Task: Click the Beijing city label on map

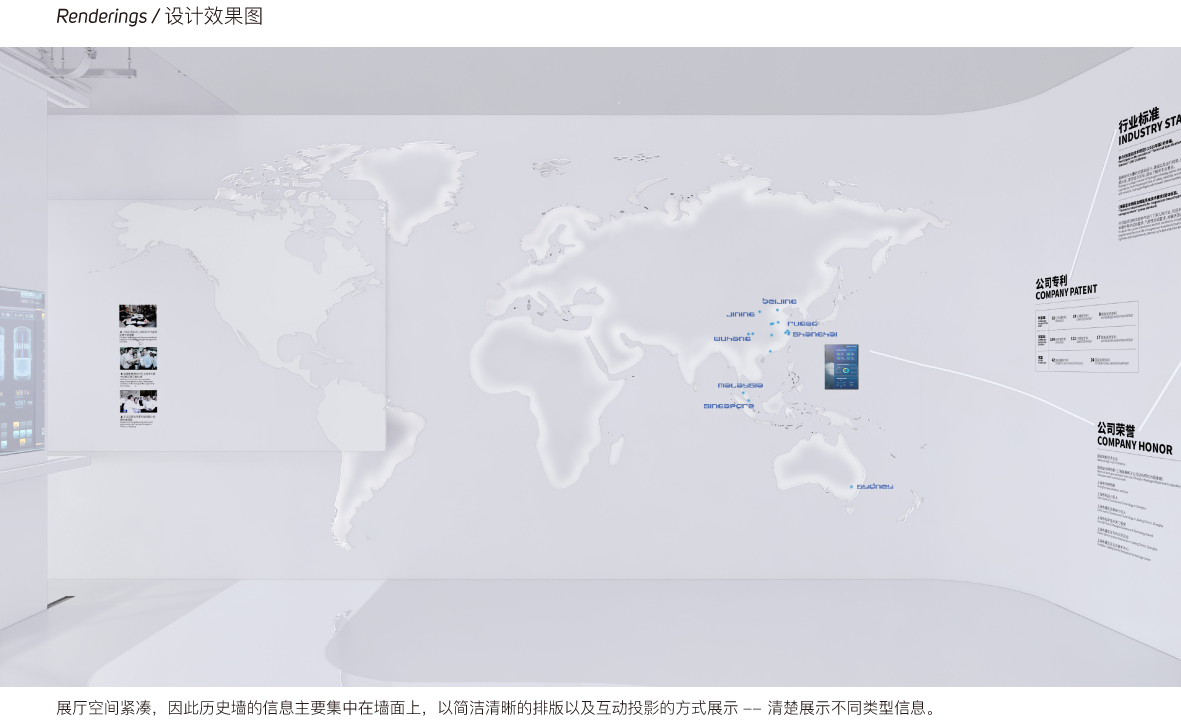Action: tap(780, 301)
